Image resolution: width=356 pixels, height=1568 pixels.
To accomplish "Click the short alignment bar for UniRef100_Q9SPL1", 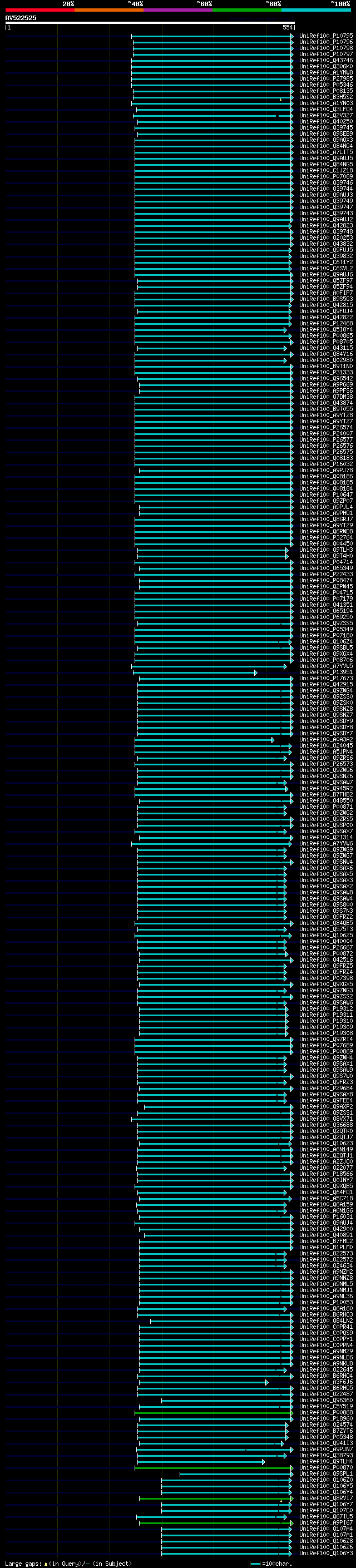I will [x=236, y=1473].
